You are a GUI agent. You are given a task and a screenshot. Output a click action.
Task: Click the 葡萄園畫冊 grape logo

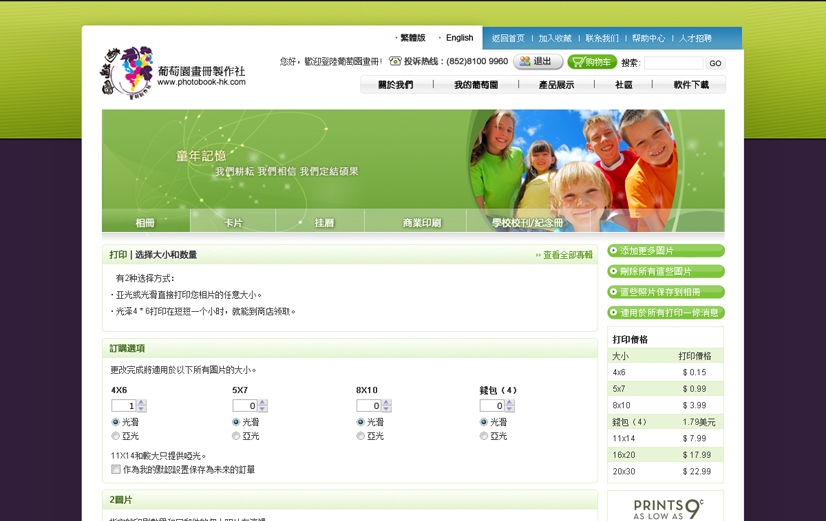click(x=127, y=72)
